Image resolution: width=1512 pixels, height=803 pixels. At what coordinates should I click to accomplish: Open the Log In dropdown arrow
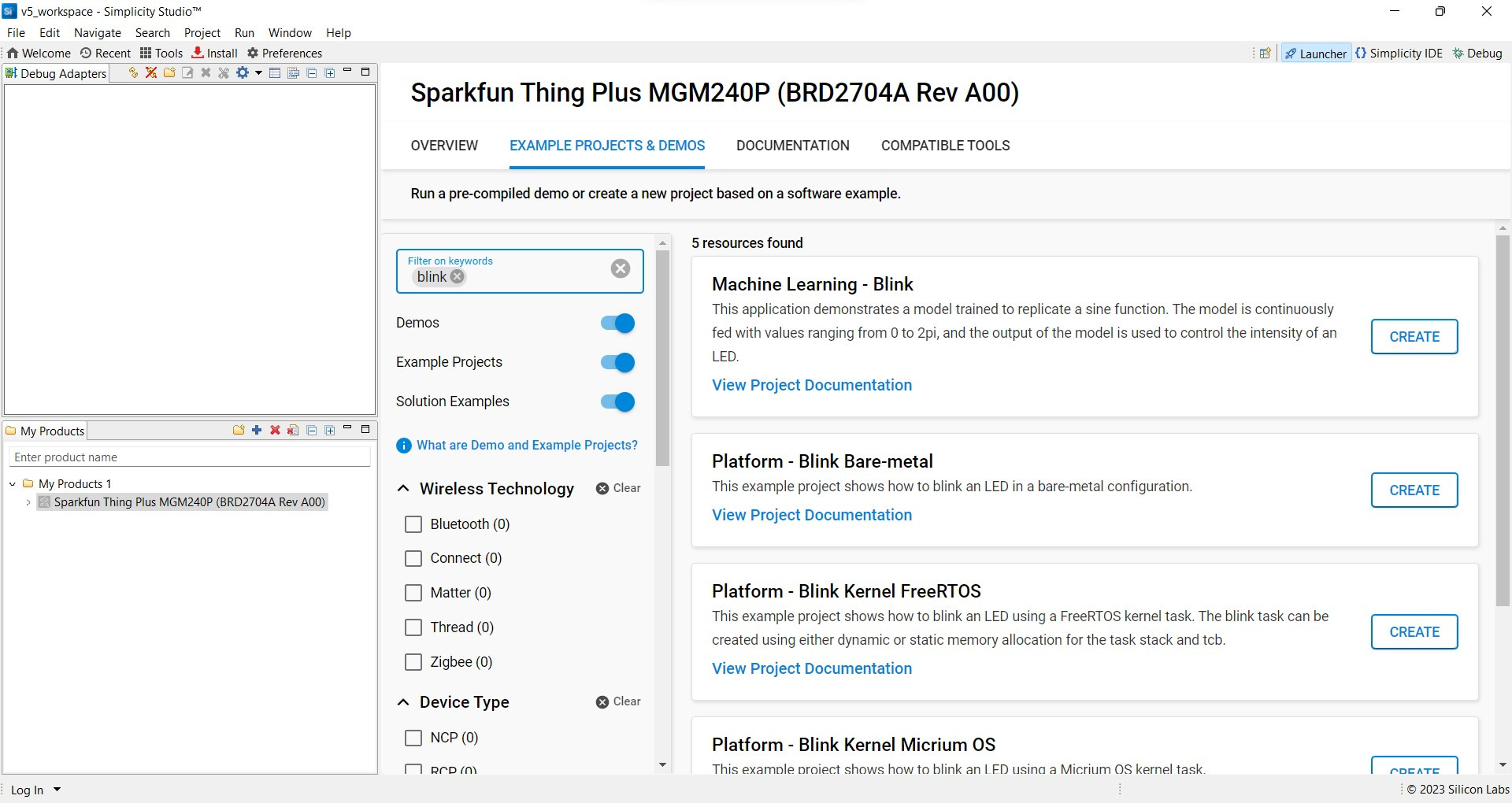click(x=57, y=790)
